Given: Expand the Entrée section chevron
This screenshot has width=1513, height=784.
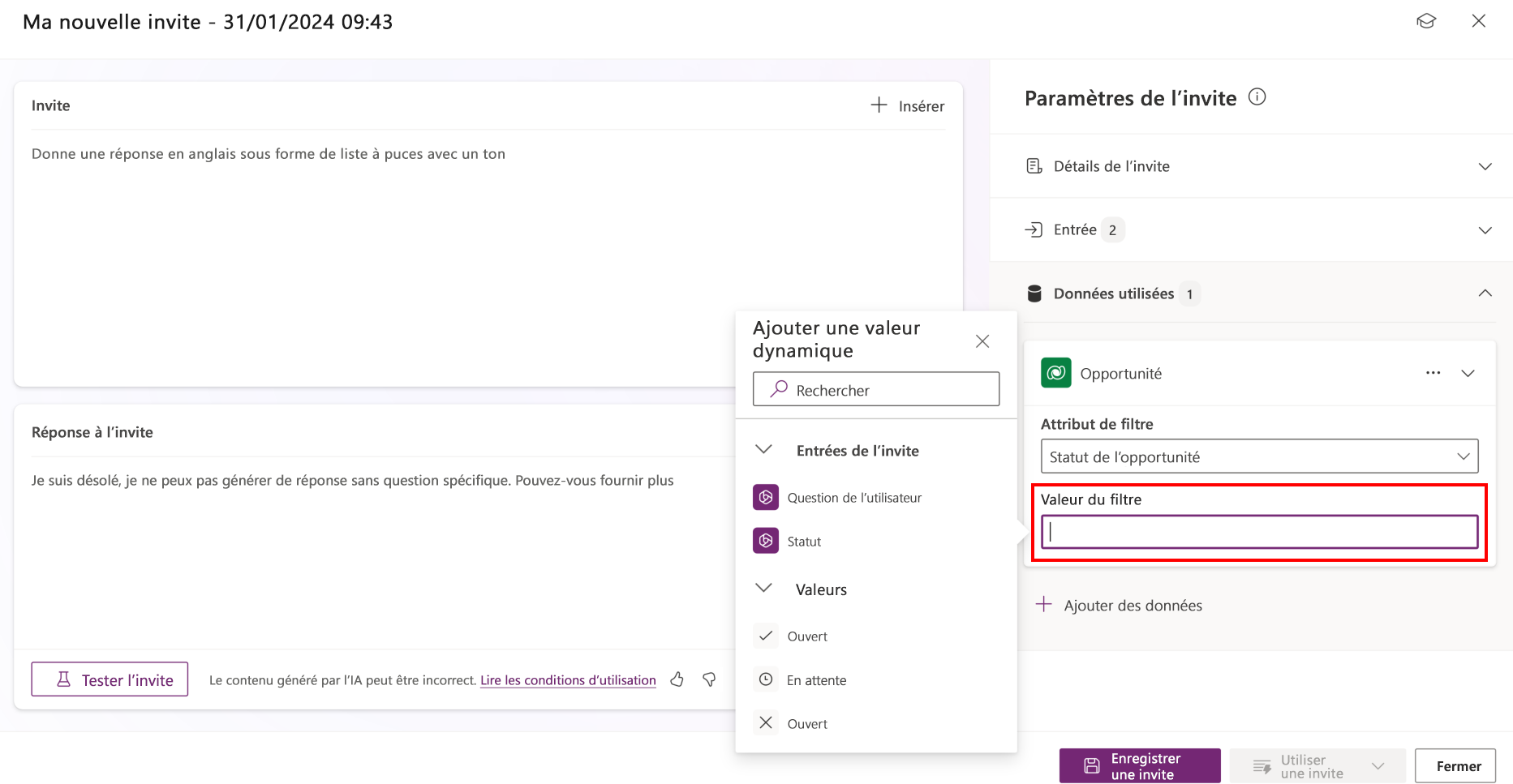Looking at the screenshot, I should tap(1485, 230).
